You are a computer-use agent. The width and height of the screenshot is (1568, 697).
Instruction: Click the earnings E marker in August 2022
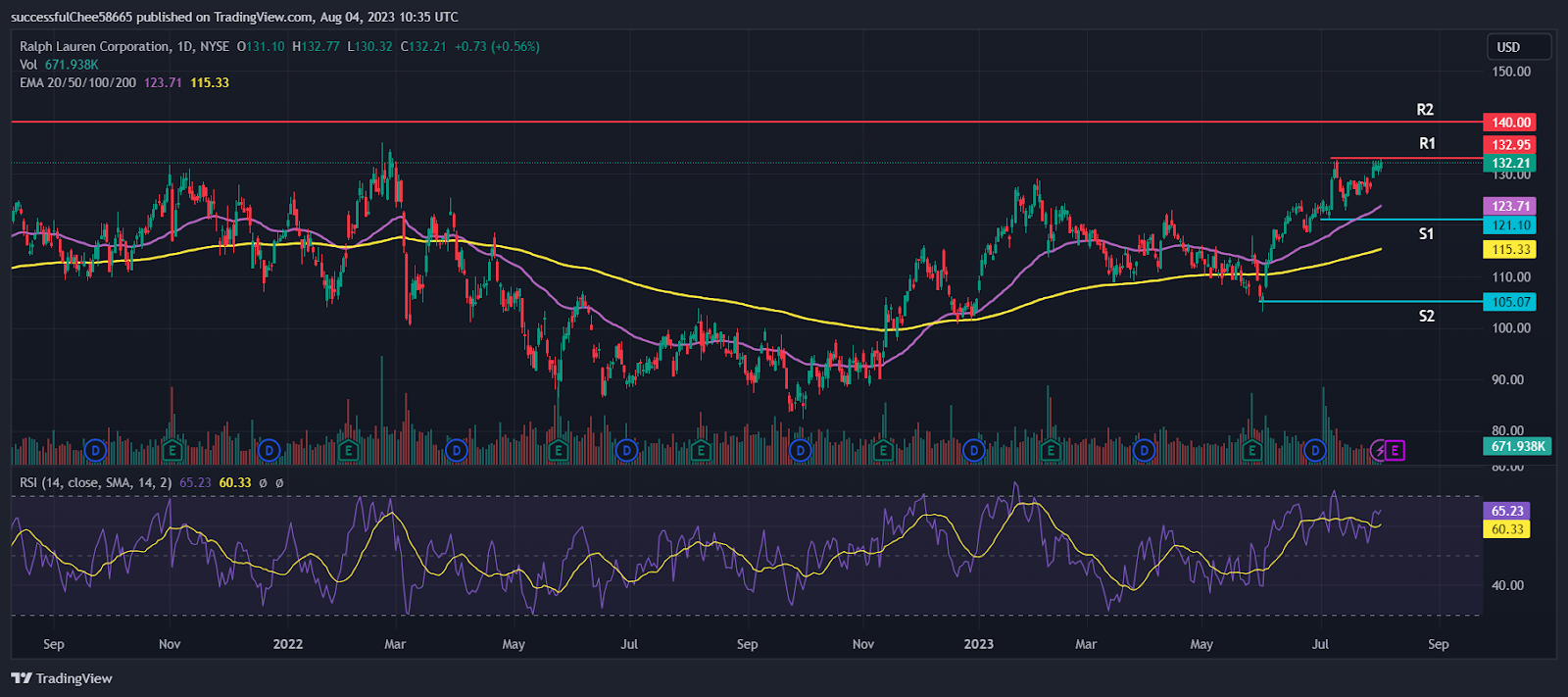coord(701,451)
